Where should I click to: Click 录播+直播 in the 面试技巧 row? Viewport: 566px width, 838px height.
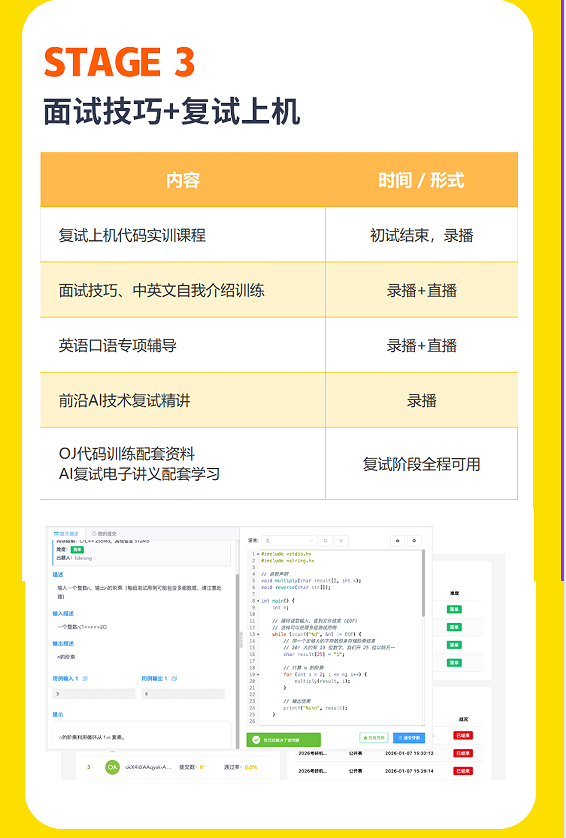[x=421, y=290]
